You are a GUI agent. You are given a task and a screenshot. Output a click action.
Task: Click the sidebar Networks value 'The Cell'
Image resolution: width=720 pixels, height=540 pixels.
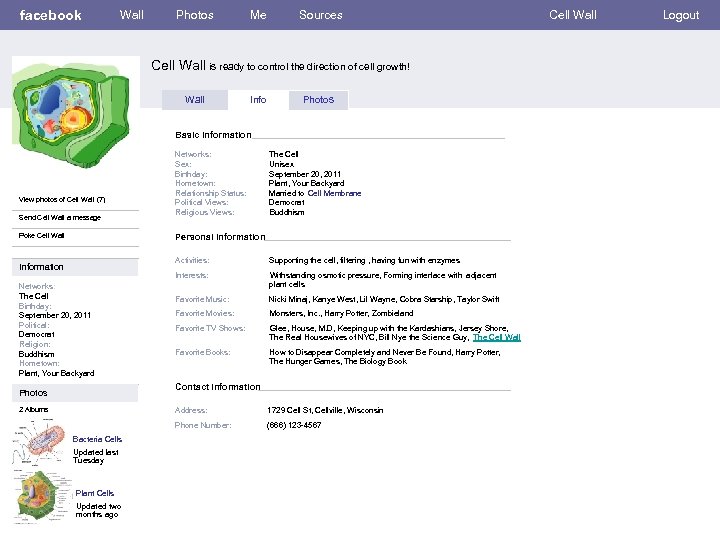[x=34, y=296]
